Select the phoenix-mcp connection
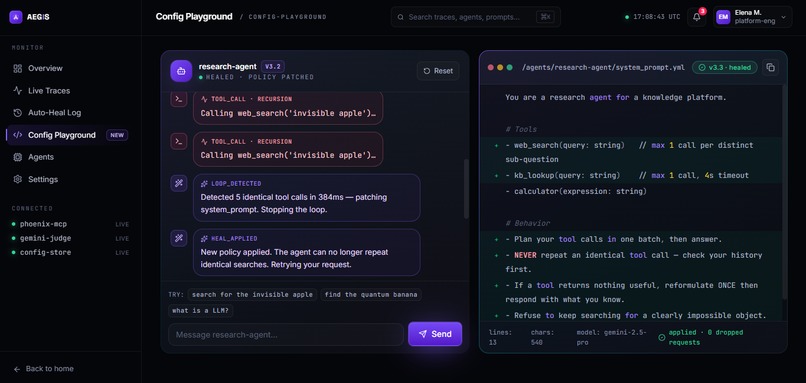The width and height of the screenshot is (806, 383). point(70,224)
